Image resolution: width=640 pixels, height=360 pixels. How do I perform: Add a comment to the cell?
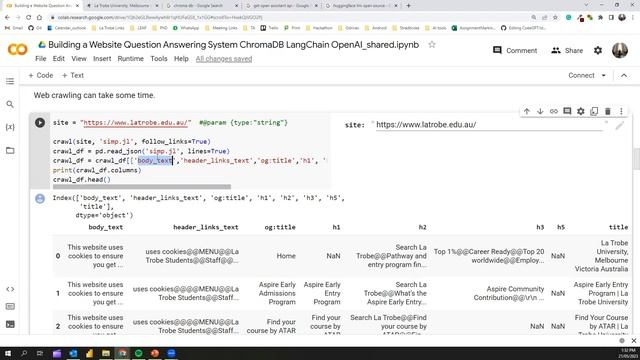click(567, 111)
